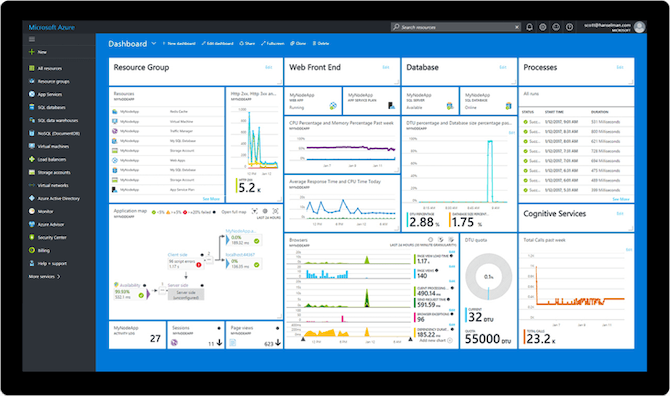This screenshot has width=670, height=396.
Task: Open the notifications bell
Action: (529, 27)
